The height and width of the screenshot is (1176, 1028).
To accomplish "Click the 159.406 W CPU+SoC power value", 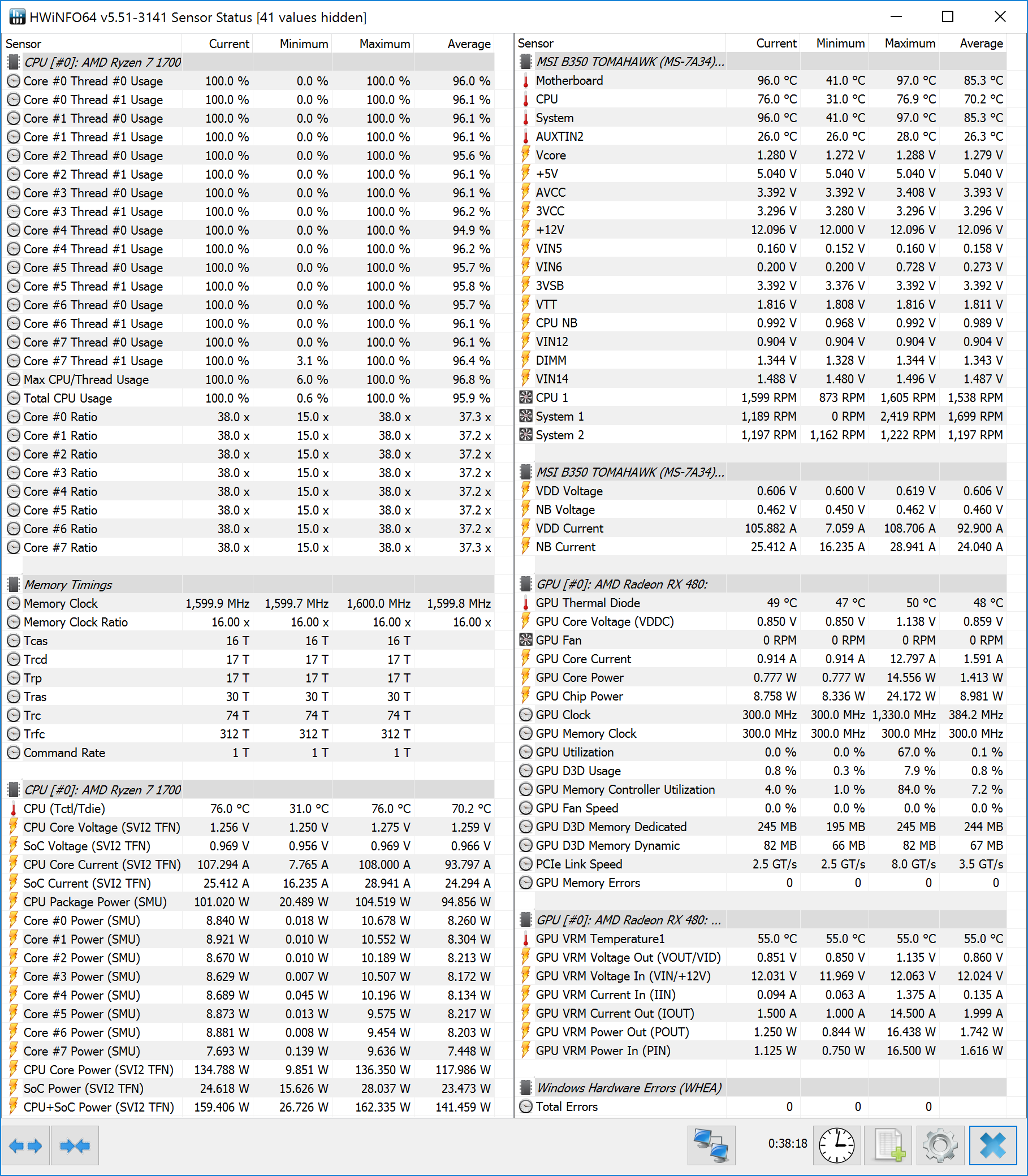I will 222,1107.
